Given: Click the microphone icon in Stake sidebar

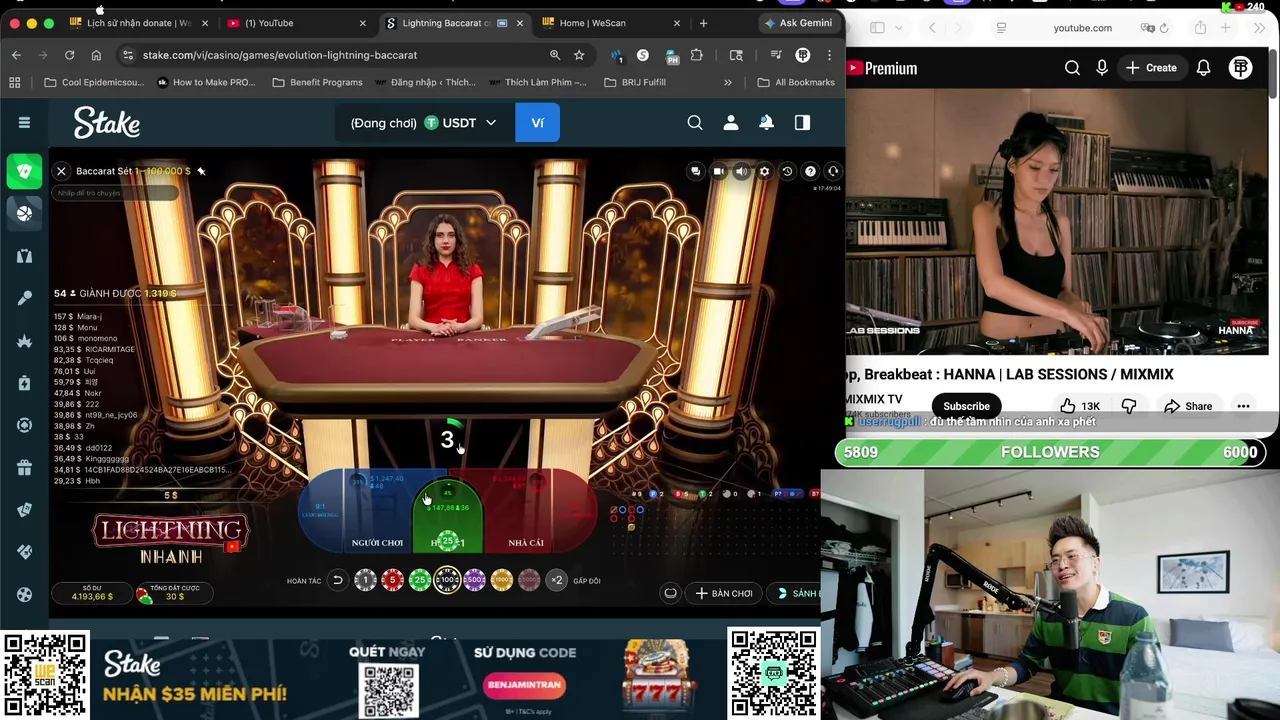Looking at the screenshot, I should (24, 298).
